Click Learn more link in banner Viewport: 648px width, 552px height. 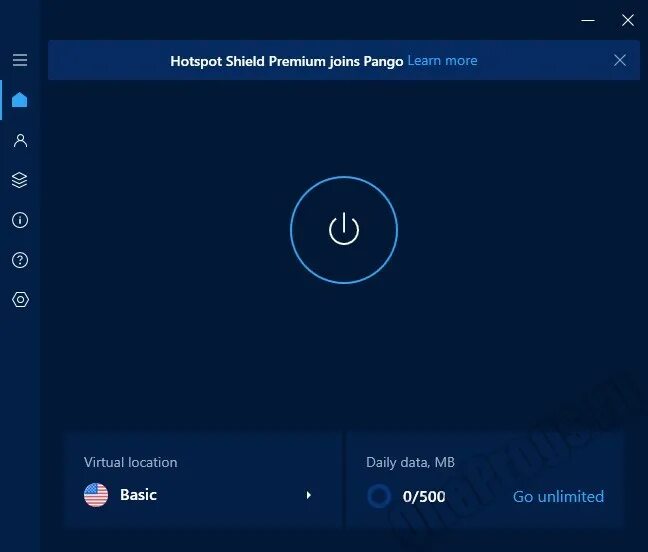[x=442, y=61]
